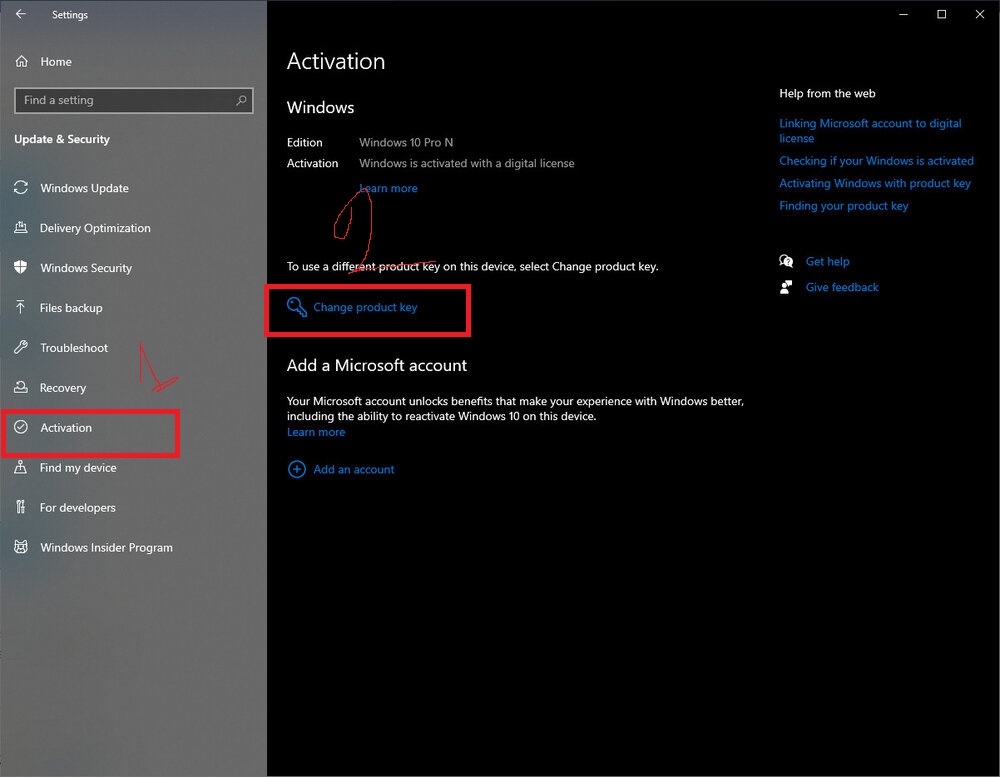Open Learn more under Microsoft account
The width and height of the screenshot is (1000, 777).
point(316,432)
